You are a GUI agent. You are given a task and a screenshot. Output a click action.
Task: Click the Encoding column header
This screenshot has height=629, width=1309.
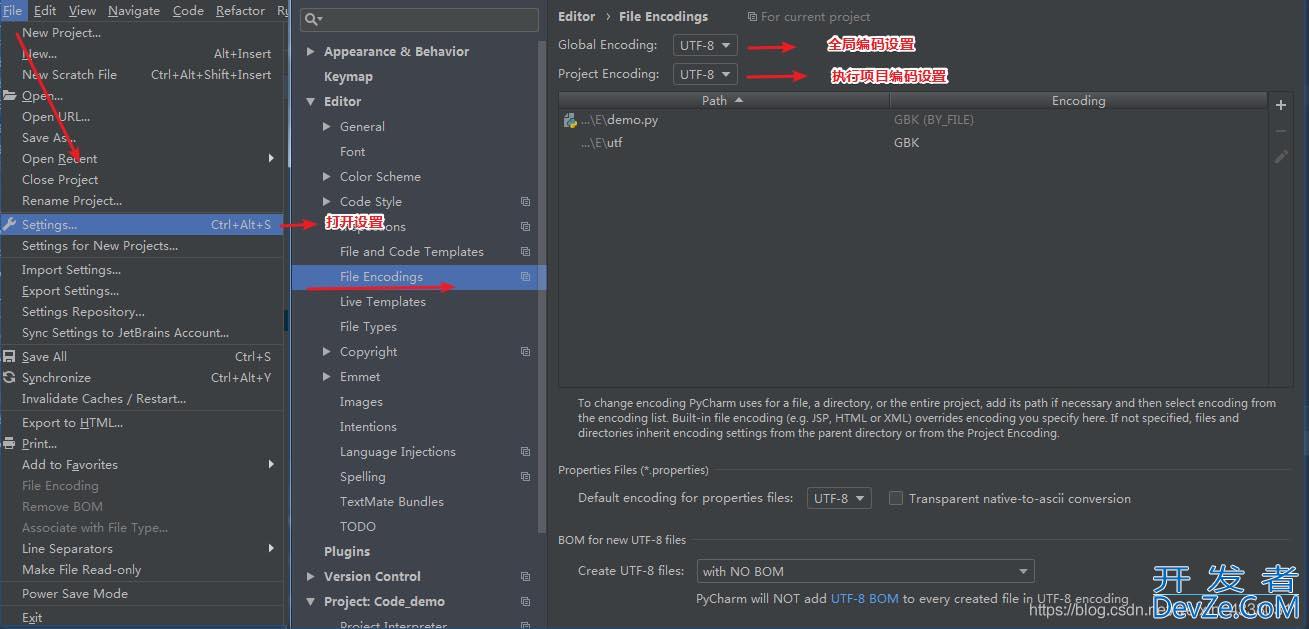tap(1078, 101)
